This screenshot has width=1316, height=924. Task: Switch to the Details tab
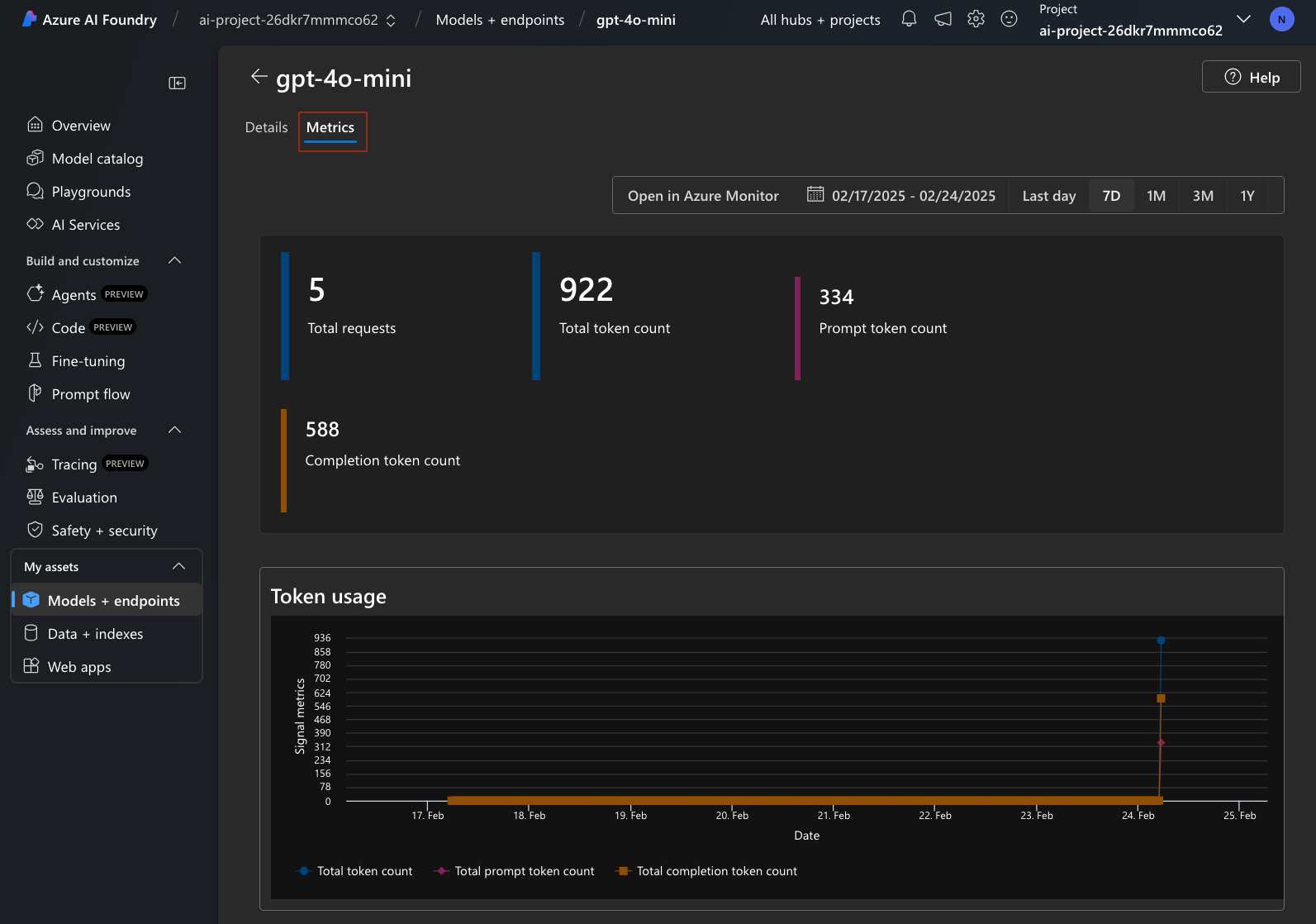[266, 127]
